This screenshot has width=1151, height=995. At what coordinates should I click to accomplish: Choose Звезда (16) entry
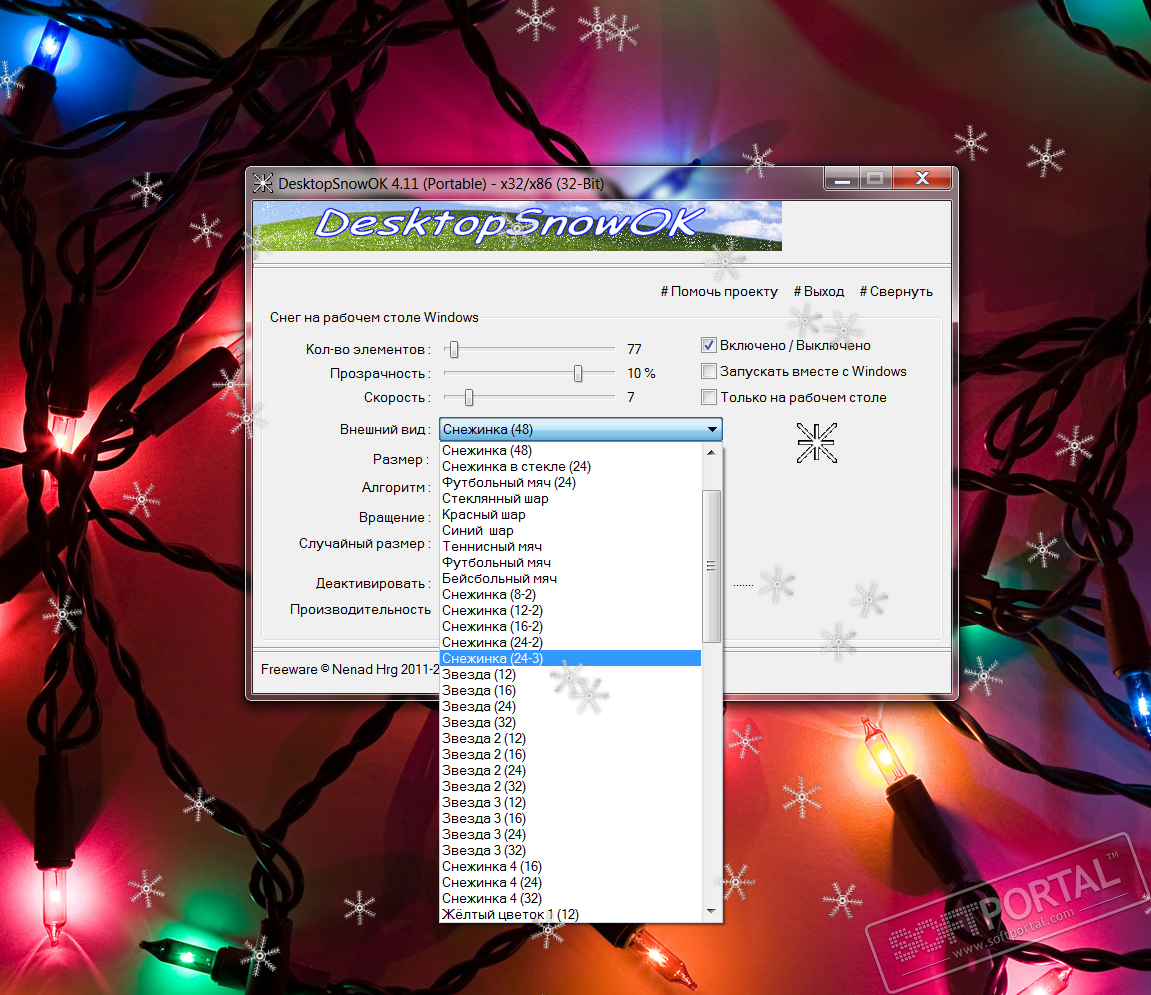[x=570, y=690]
